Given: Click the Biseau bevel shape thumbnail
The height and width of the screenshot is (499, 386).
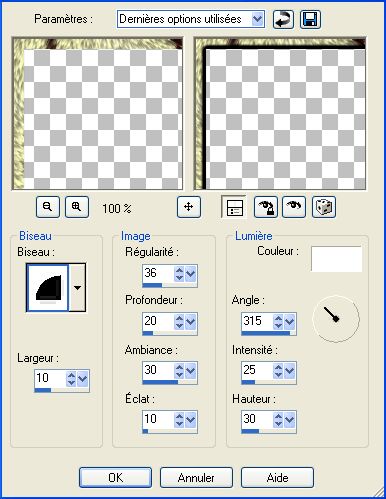Looking at the screenshot, I should [x=48, y=288].
